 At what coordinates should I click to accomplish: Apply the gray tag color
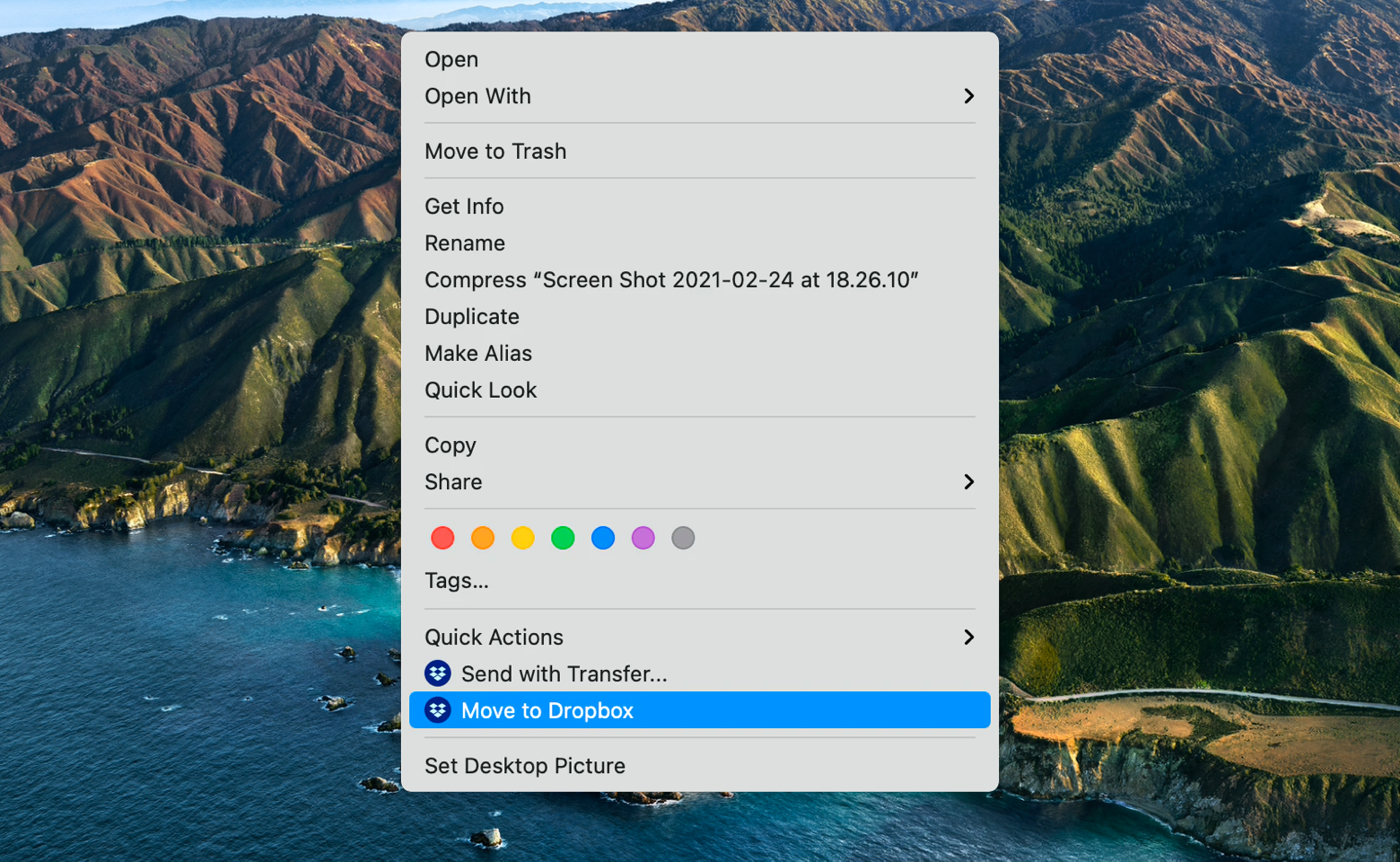(683, 538)
